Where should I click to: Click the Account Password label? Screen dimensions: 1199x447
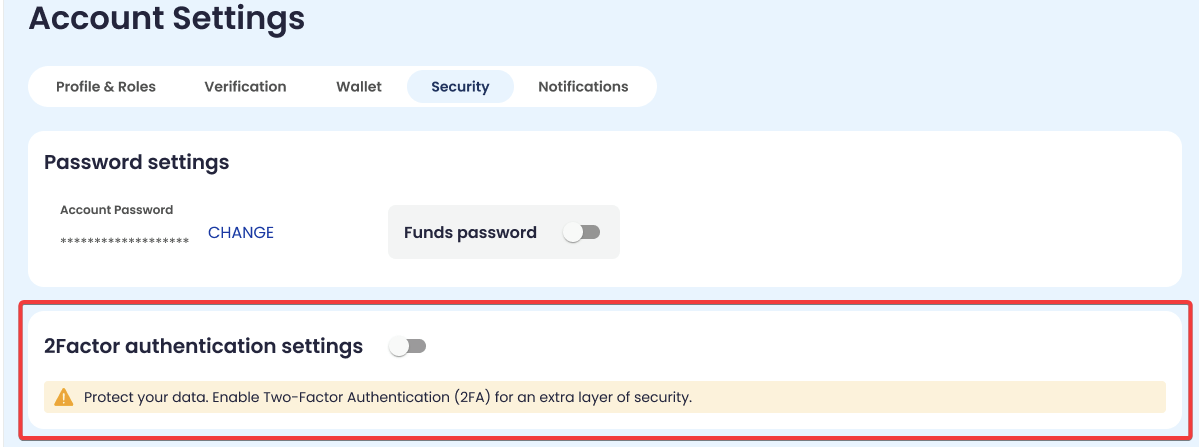pos(116,210)
